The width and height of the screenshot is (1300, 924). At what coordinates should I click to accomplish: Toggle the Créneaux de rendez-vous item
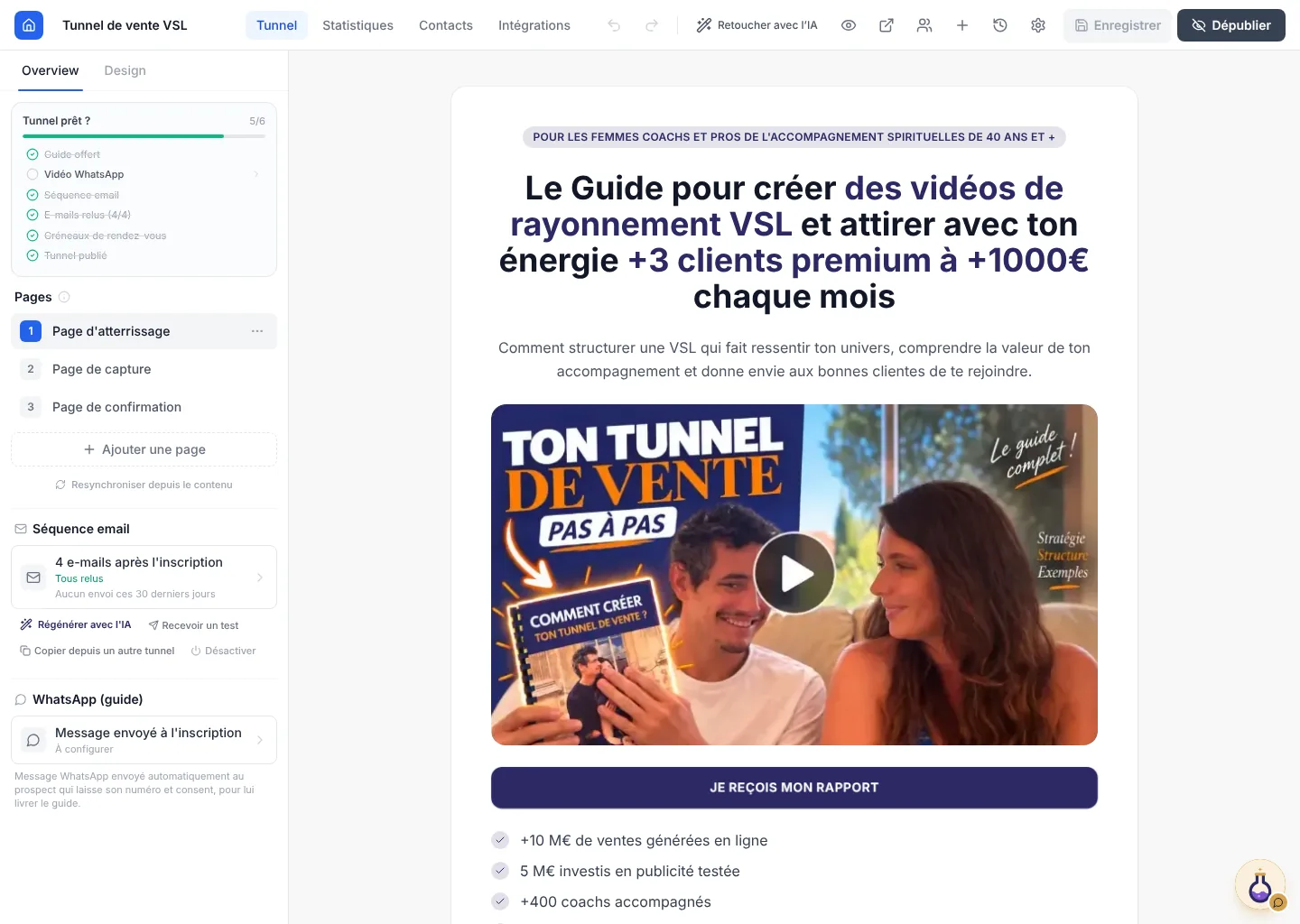point(32,236)
